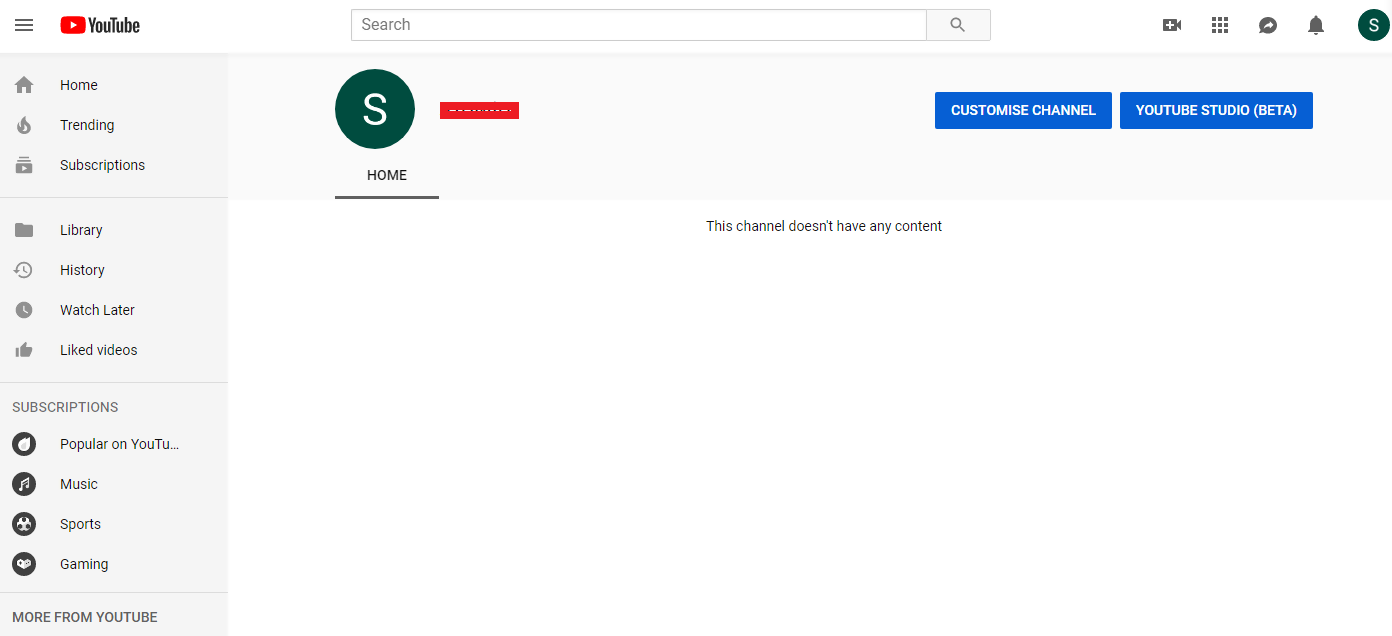Open Home in the sidebar
The width and height of the screenshot is (1392, 636).
click(x=114, y=85)
